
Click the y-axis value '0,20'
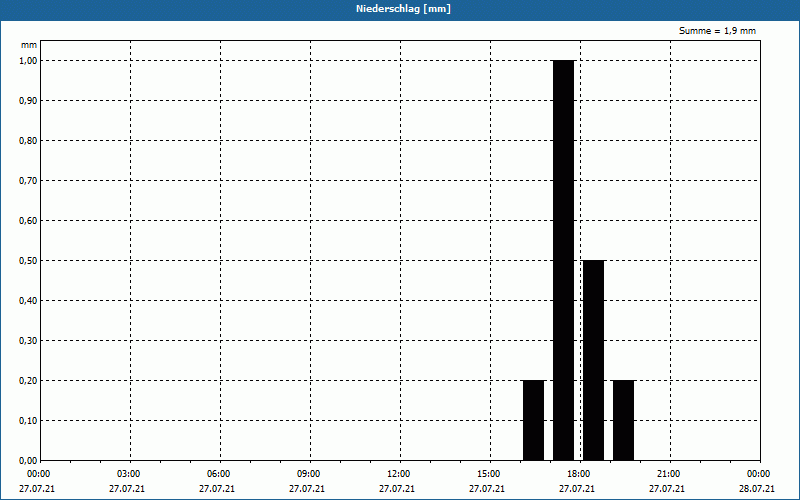(28, 381)
